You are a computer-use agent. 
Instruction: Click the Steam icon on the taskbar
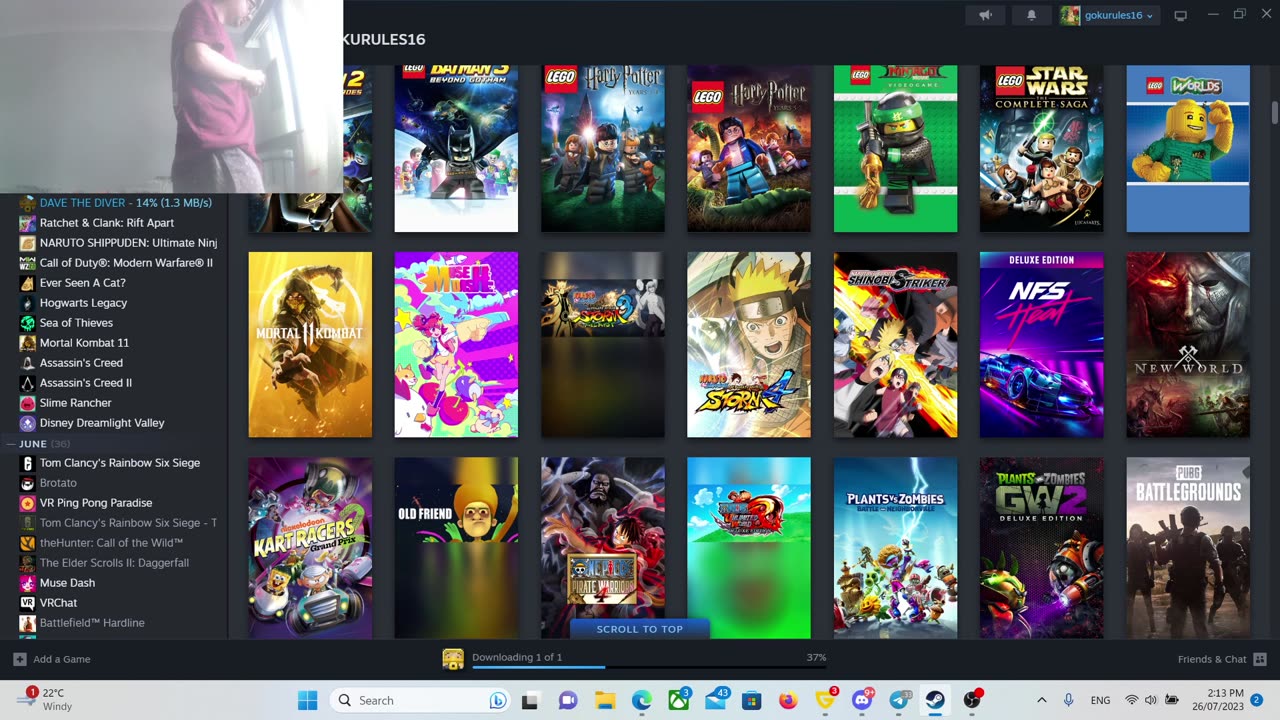(935, 700)
